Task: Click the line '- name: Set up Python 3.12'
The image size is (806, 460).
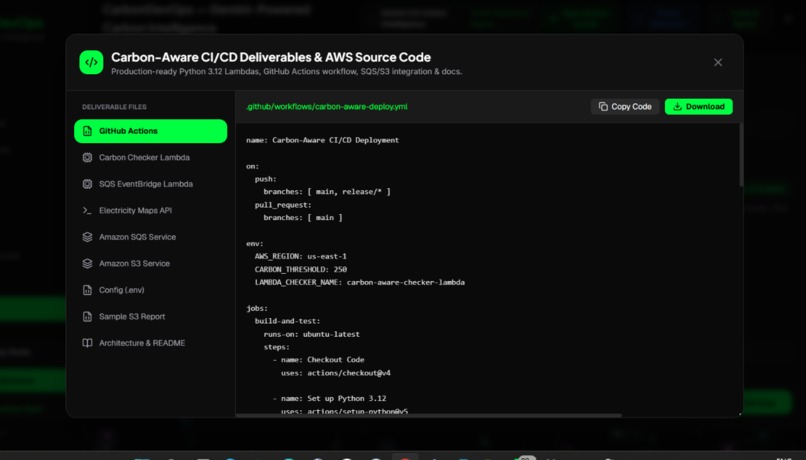Action: coord(329,398)
